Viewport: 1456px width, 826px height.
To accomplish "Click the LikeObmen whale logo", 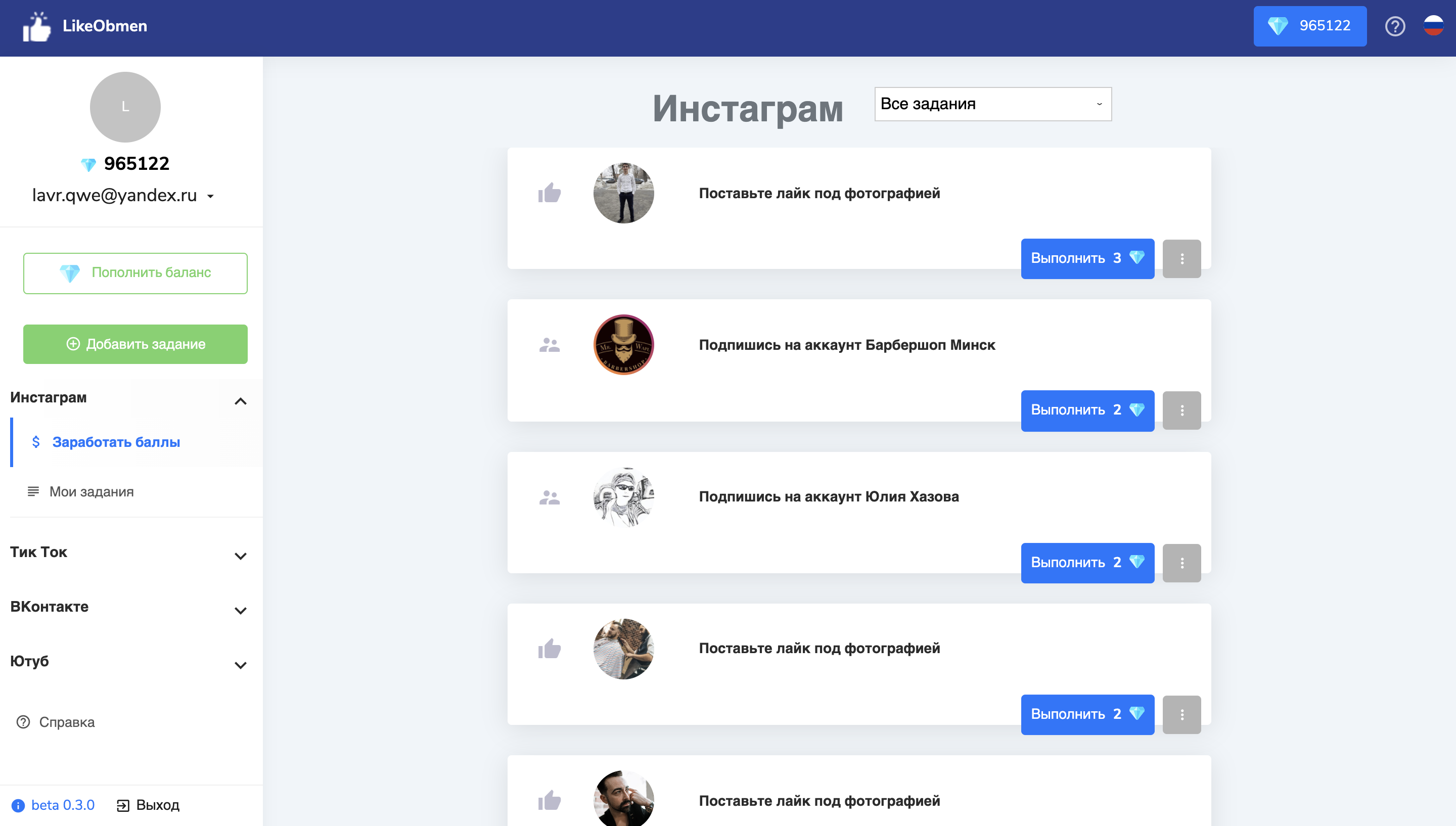I will 36,26.
